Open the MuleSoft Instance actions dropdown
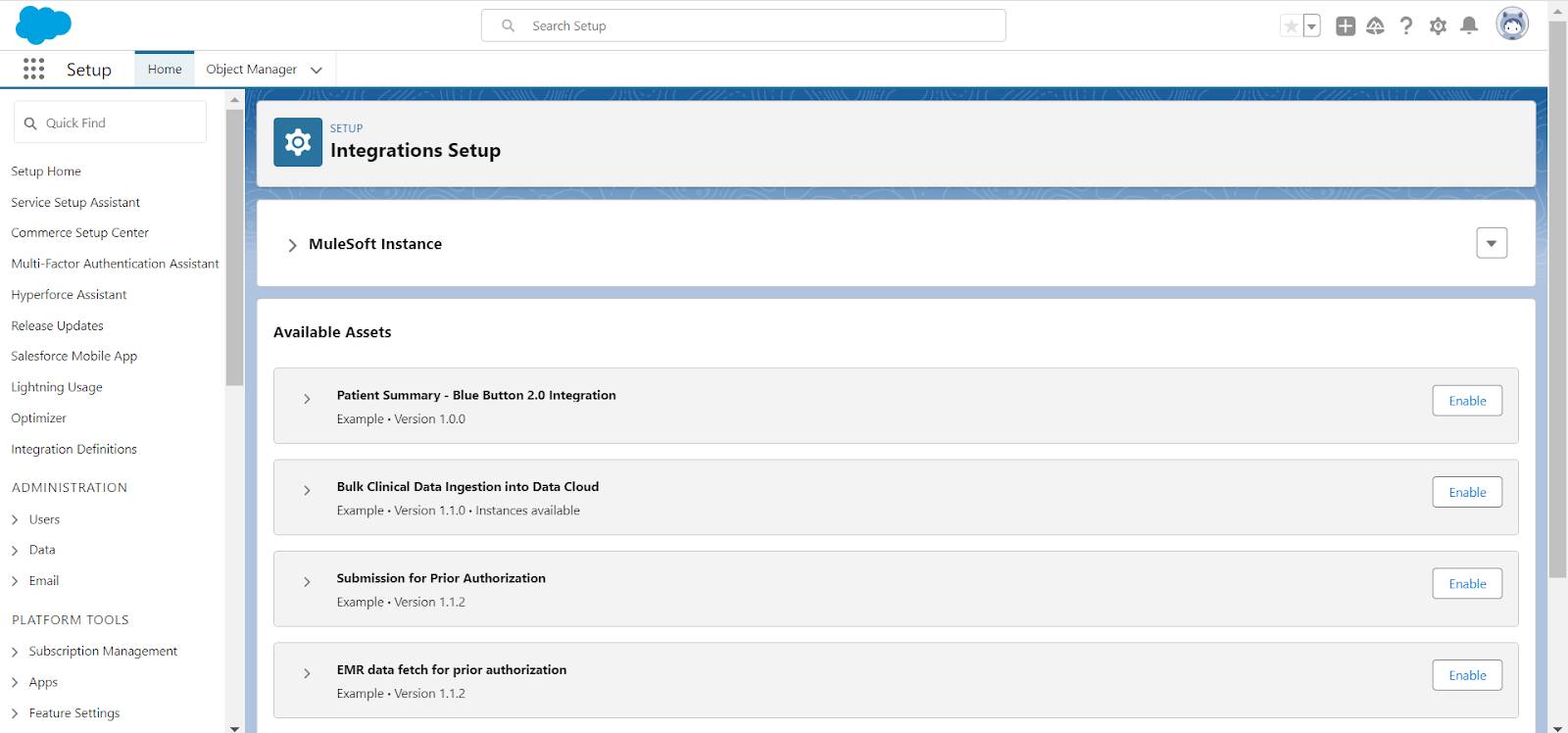Screen dimensions: 1568x733 (1492, 243)
